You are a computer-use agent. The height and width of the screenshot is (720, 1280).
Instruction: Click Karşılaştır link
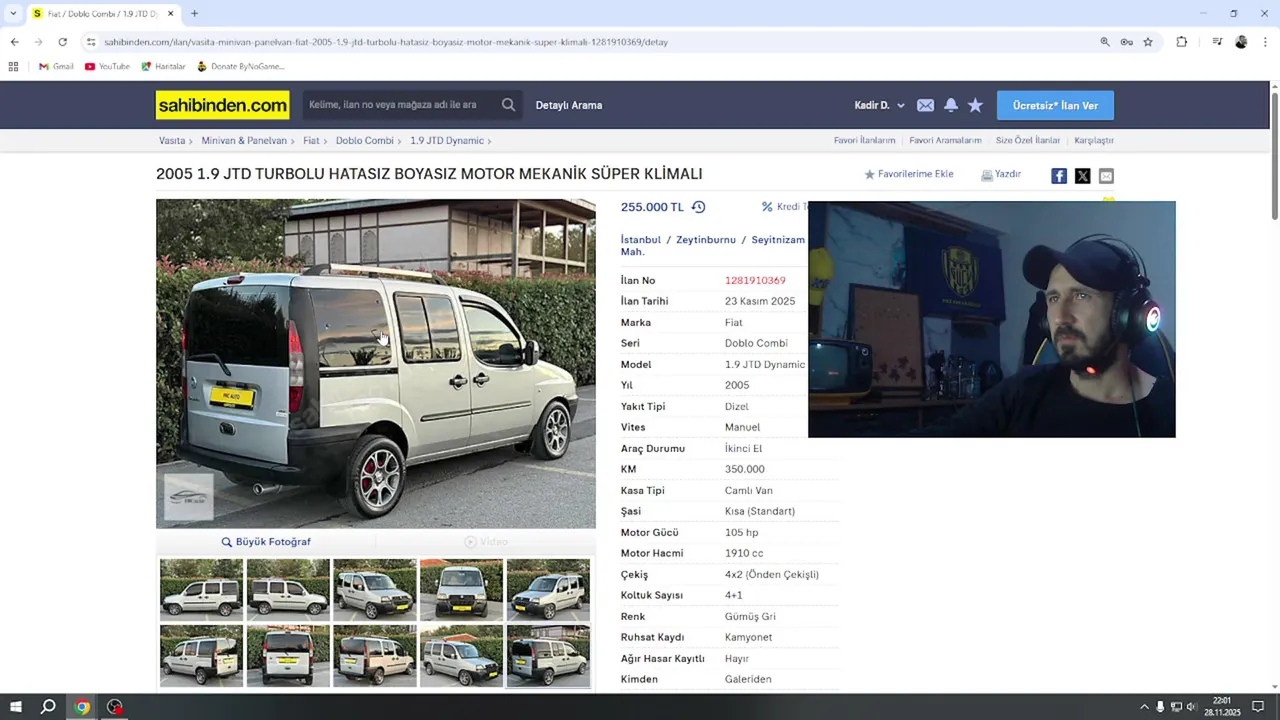coord(1094,141)
